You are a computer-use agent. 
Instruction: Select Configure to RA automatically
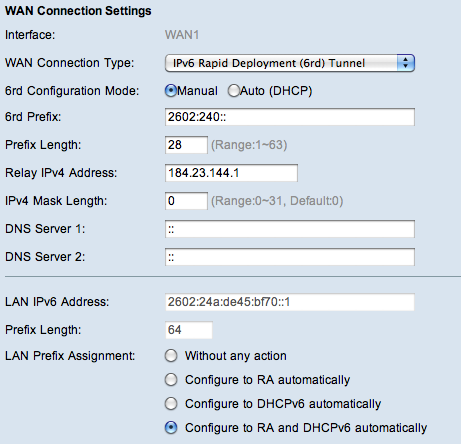coord(171,380)
